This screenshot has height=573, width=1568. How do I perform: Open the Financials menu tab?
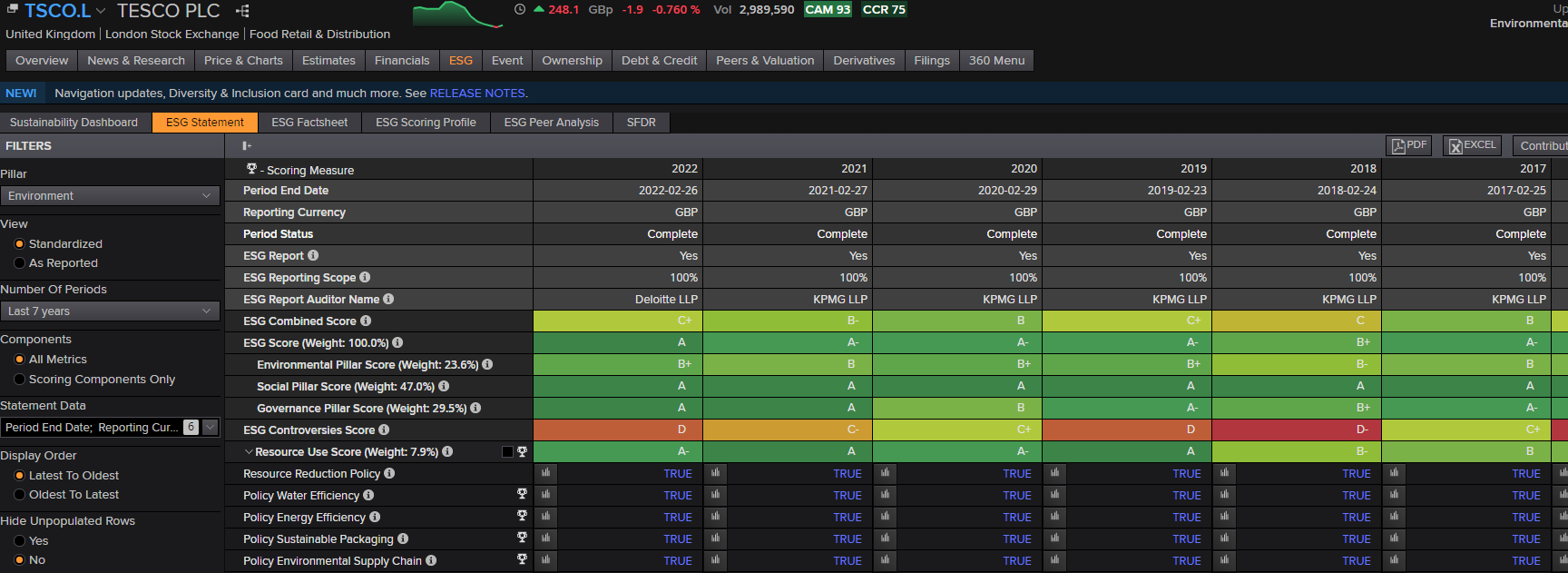point(401,61)
